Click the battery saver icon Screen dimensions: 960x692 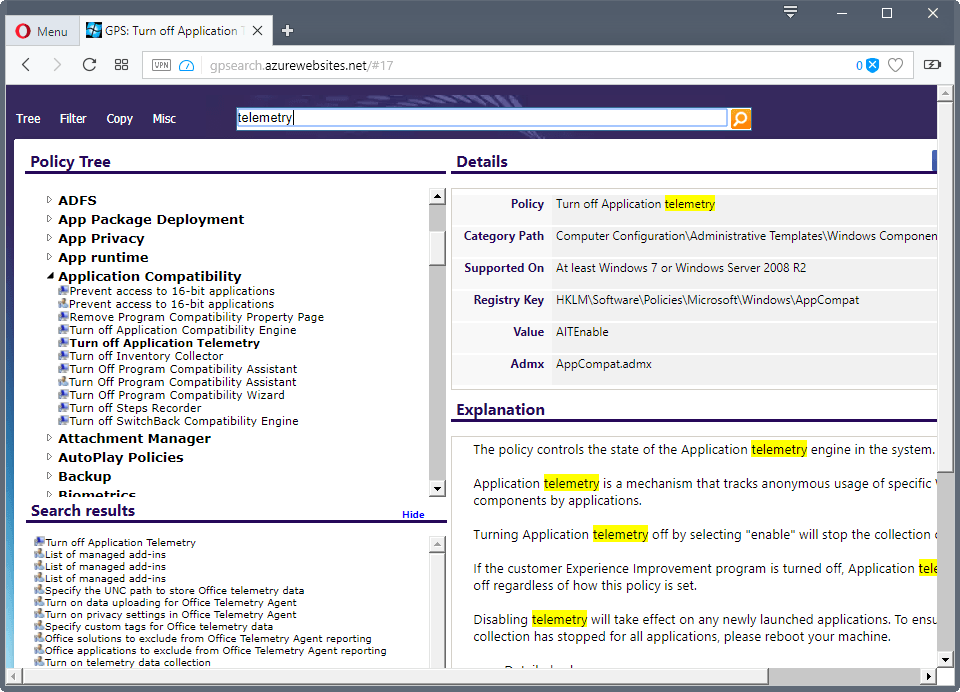tap(932, 65)
